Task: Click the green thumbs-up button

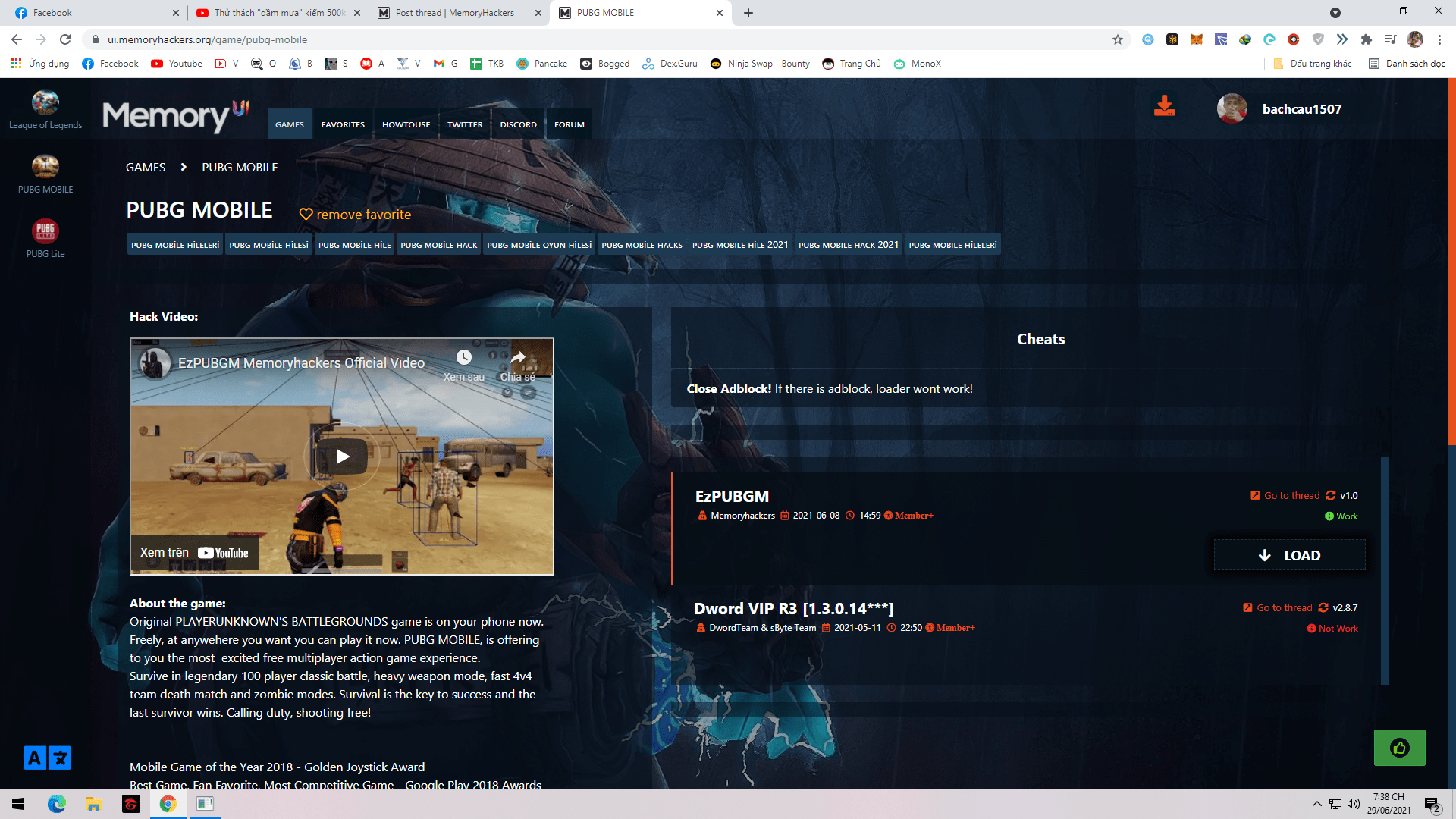Action: pyautogui.click(x=1399, y=748)
